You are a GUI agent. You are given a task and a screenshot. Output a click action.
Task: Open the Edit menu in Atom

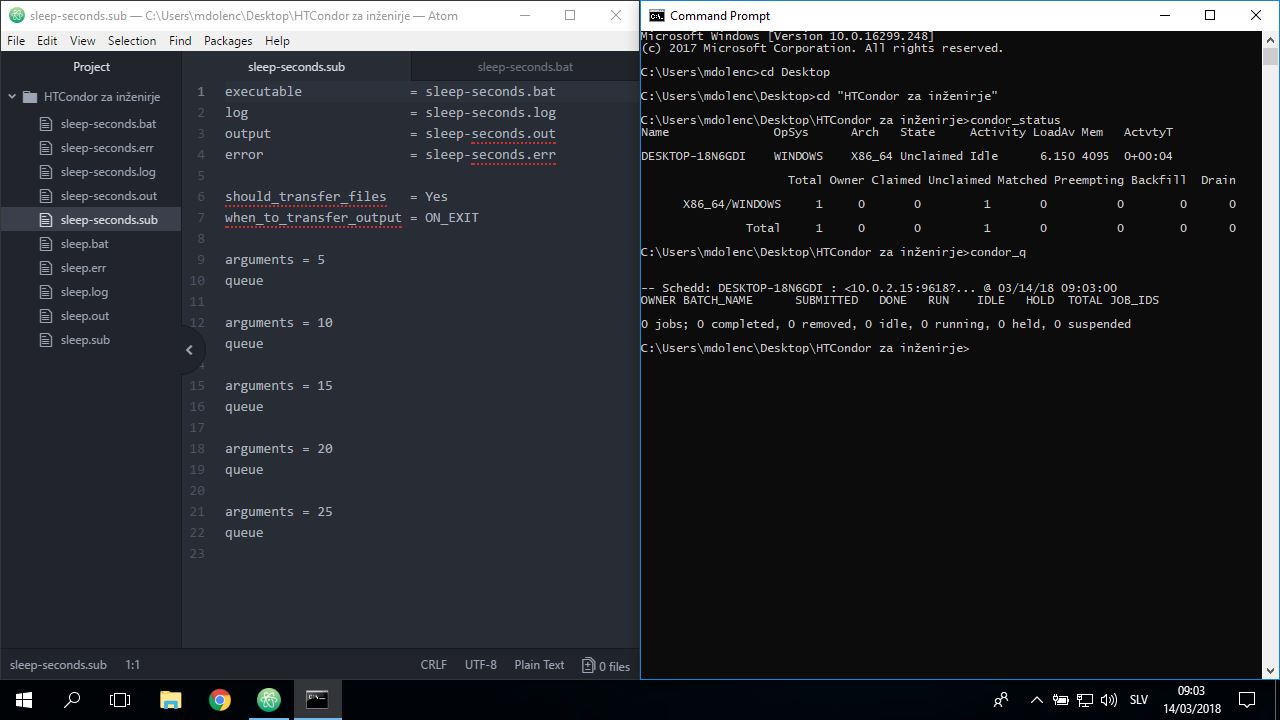pos(47,41)
